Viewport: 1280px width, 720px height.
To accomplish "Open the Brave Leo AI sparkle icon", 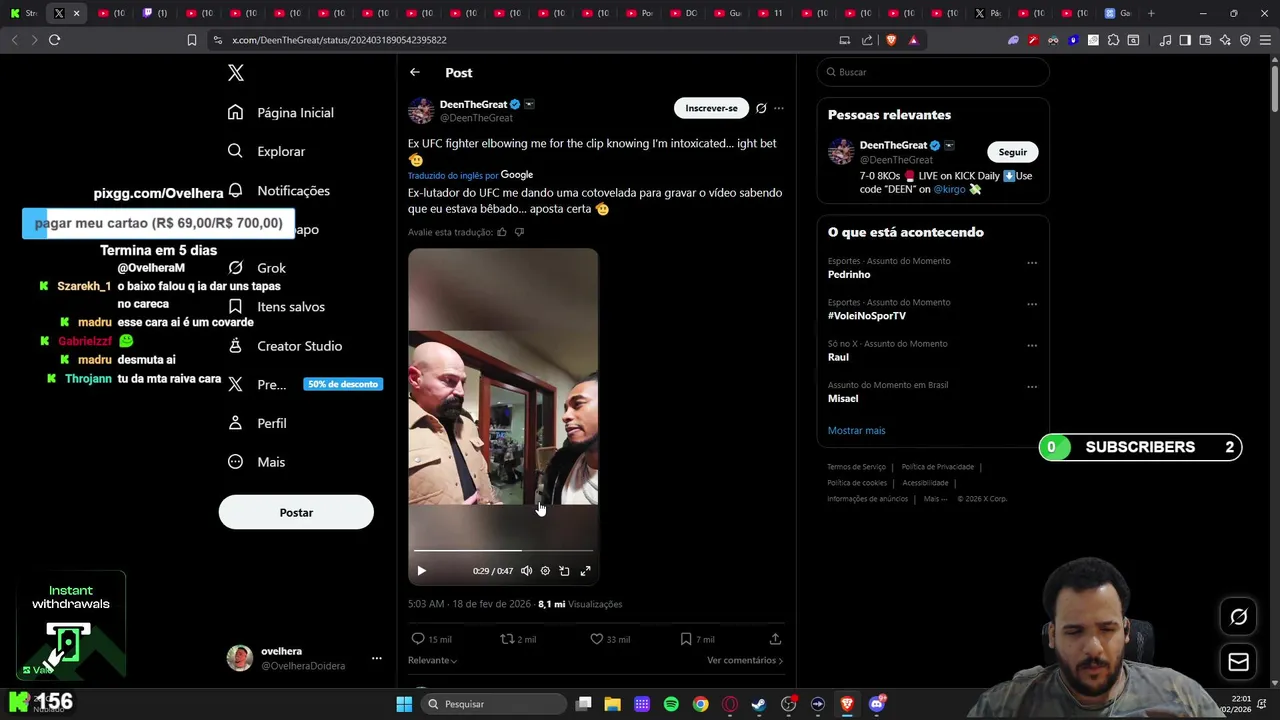I will pos(1225,40).
